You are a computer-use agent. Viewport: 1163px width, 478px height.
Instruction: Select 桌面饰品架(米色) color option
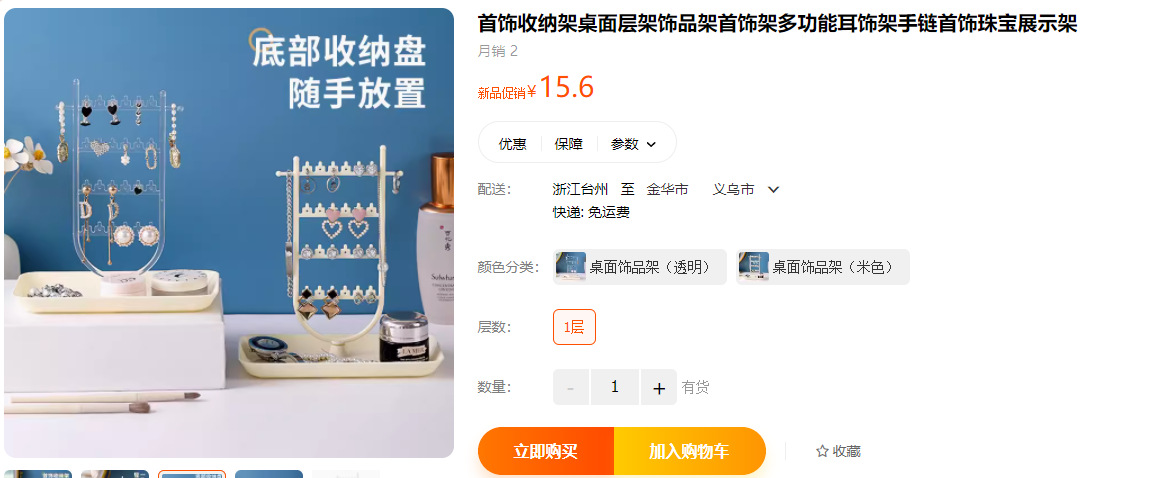click(x=823, y=266)
